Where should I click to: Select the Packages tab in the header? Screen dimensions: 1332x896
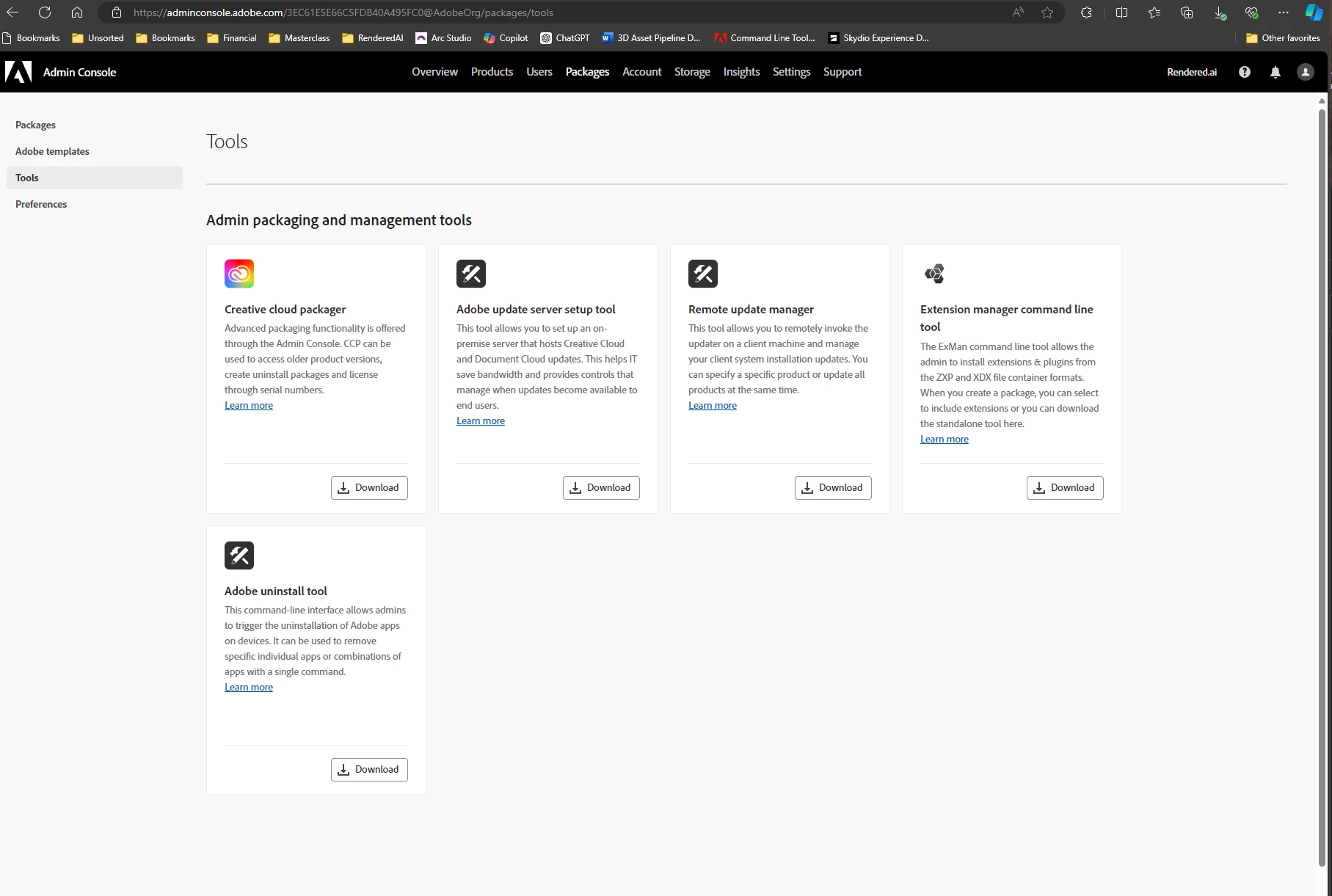click(587, 72)
